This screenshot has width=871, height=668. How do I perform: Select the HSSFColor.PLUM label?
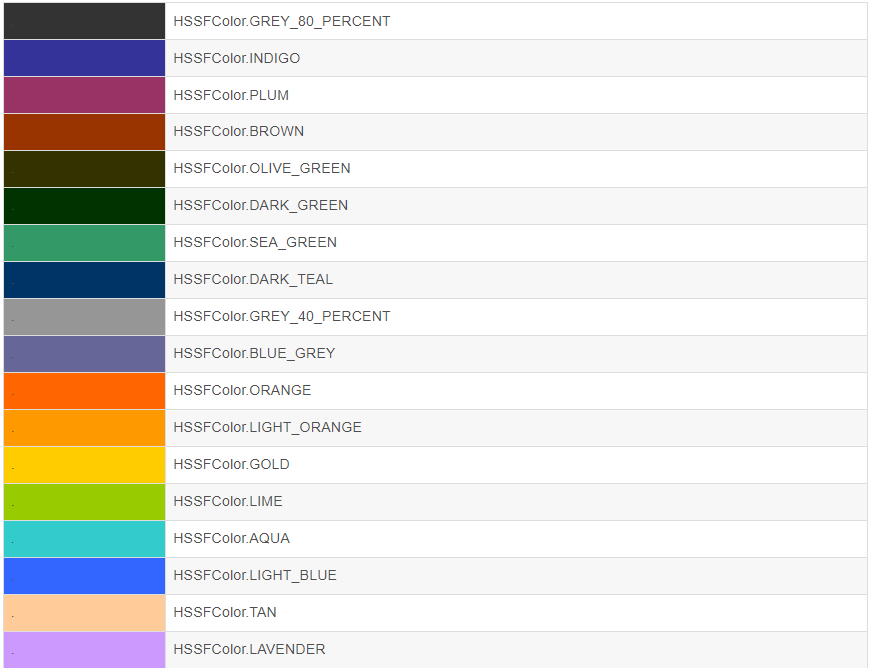pyautogui.click(x=231, y=95)
